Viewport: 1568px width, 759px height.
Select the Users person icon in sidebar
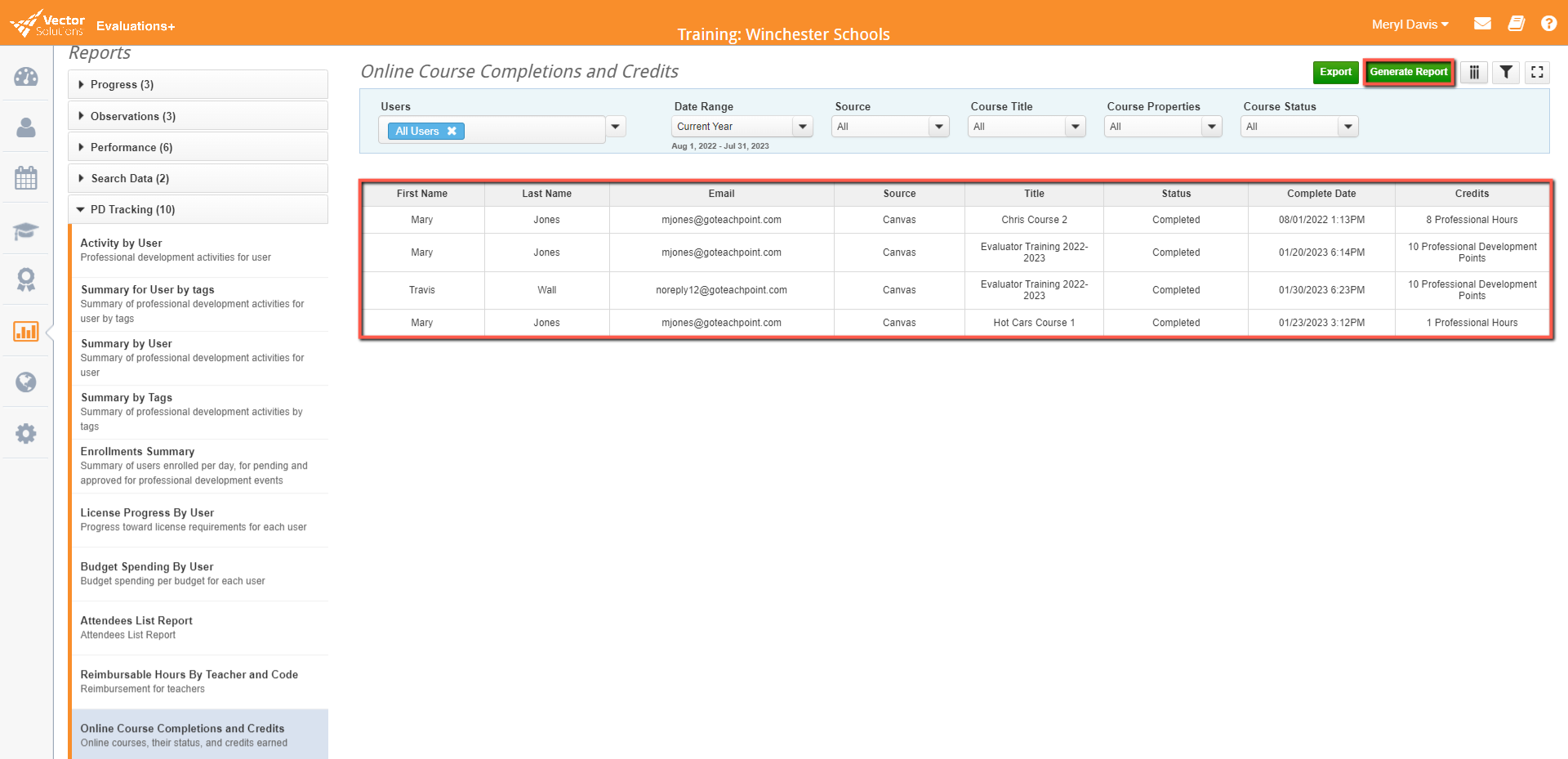click(x=25, y=127)
